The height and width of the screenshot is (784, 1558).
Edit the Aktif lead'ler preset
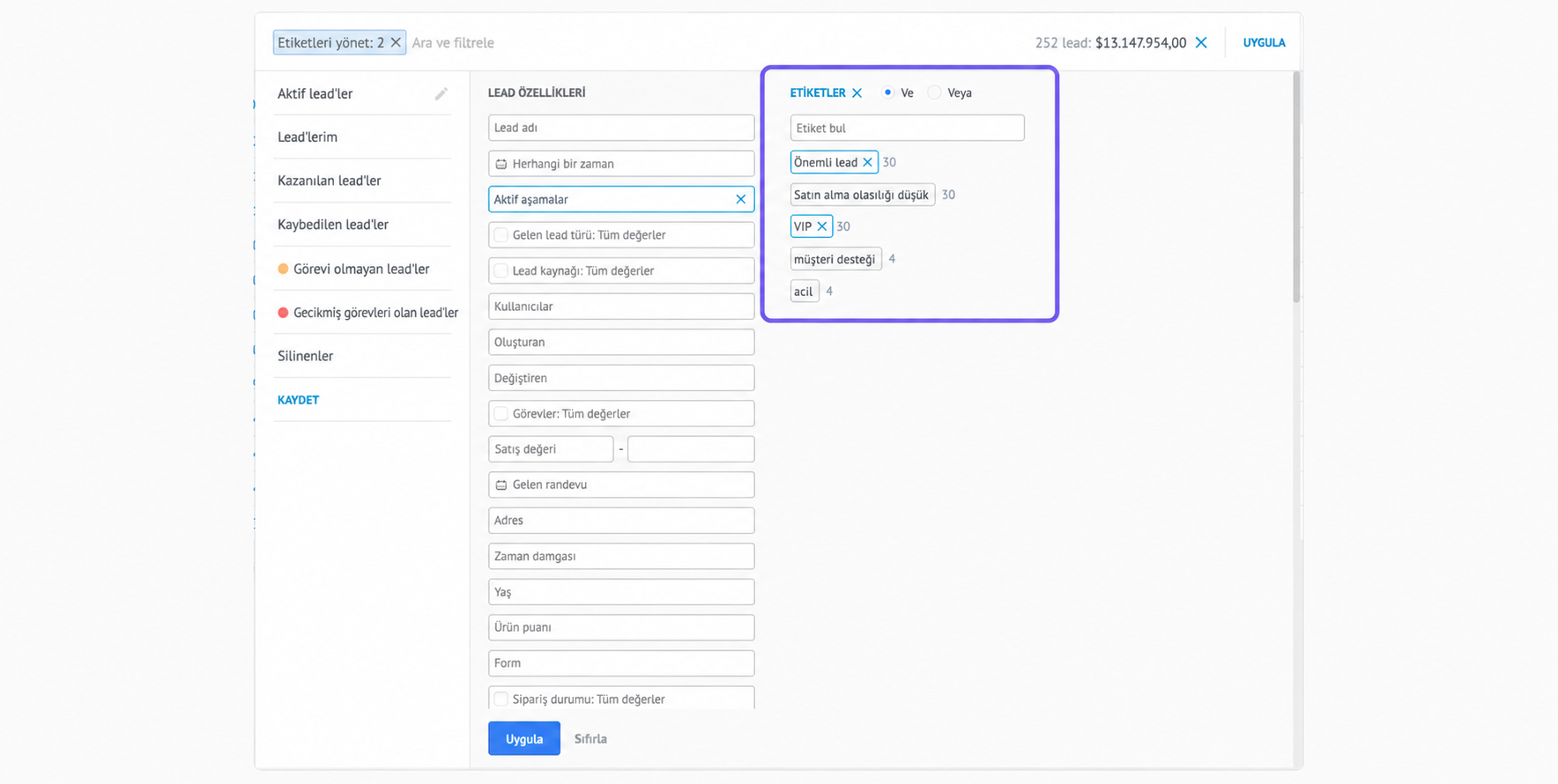[441, 93]
